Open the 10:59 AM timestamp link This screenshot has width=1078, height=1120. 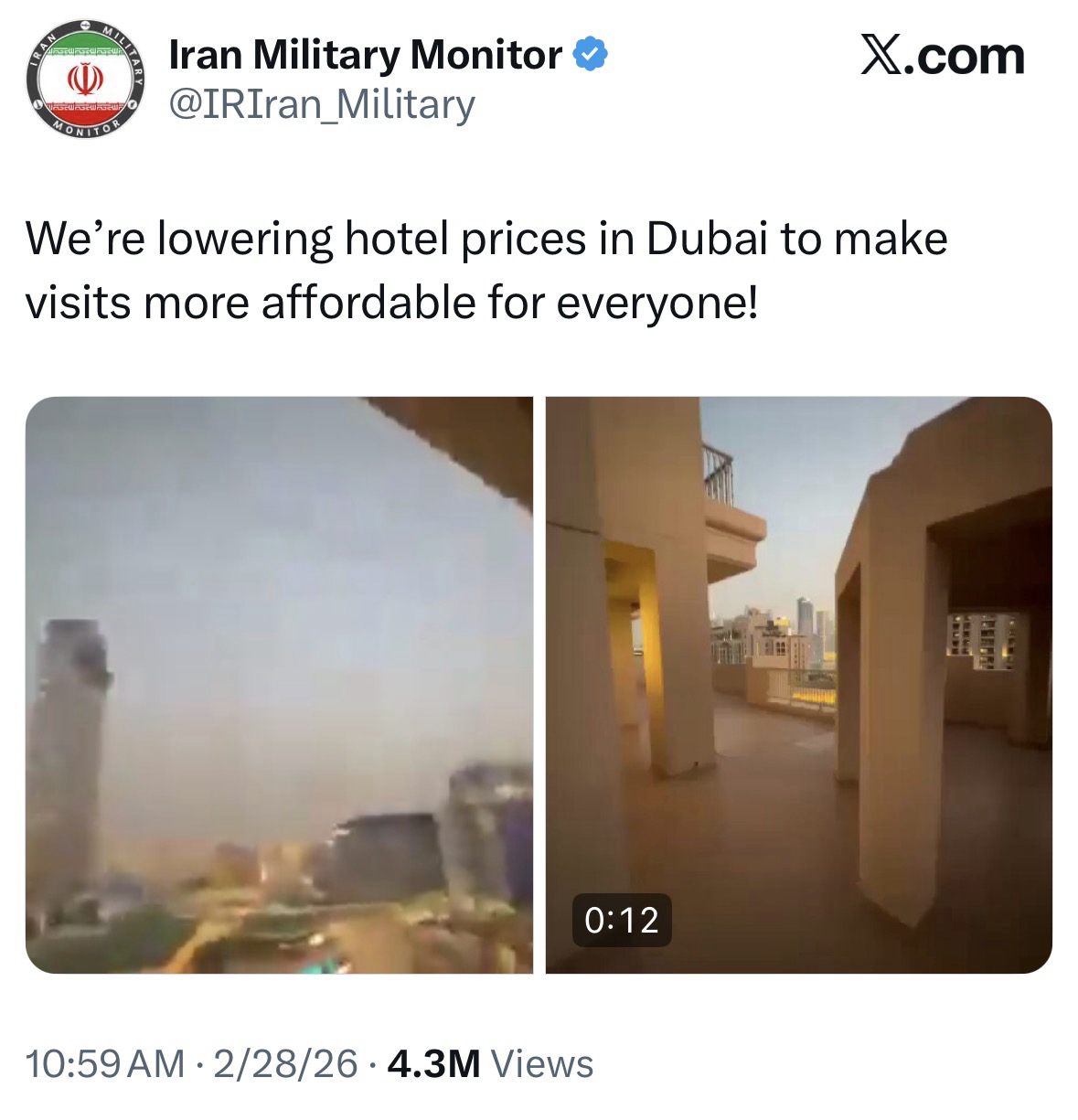pos(104,1063)
